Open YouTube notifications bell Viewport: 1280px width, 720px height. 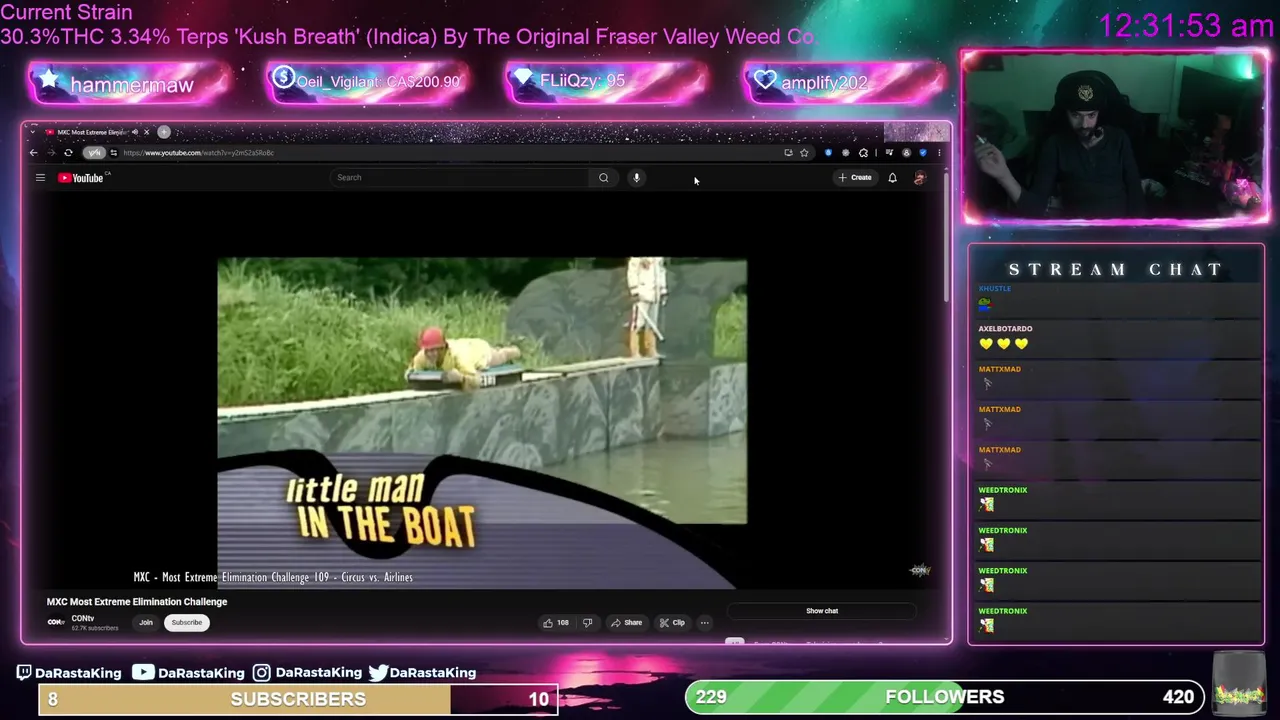pos(892,178)
